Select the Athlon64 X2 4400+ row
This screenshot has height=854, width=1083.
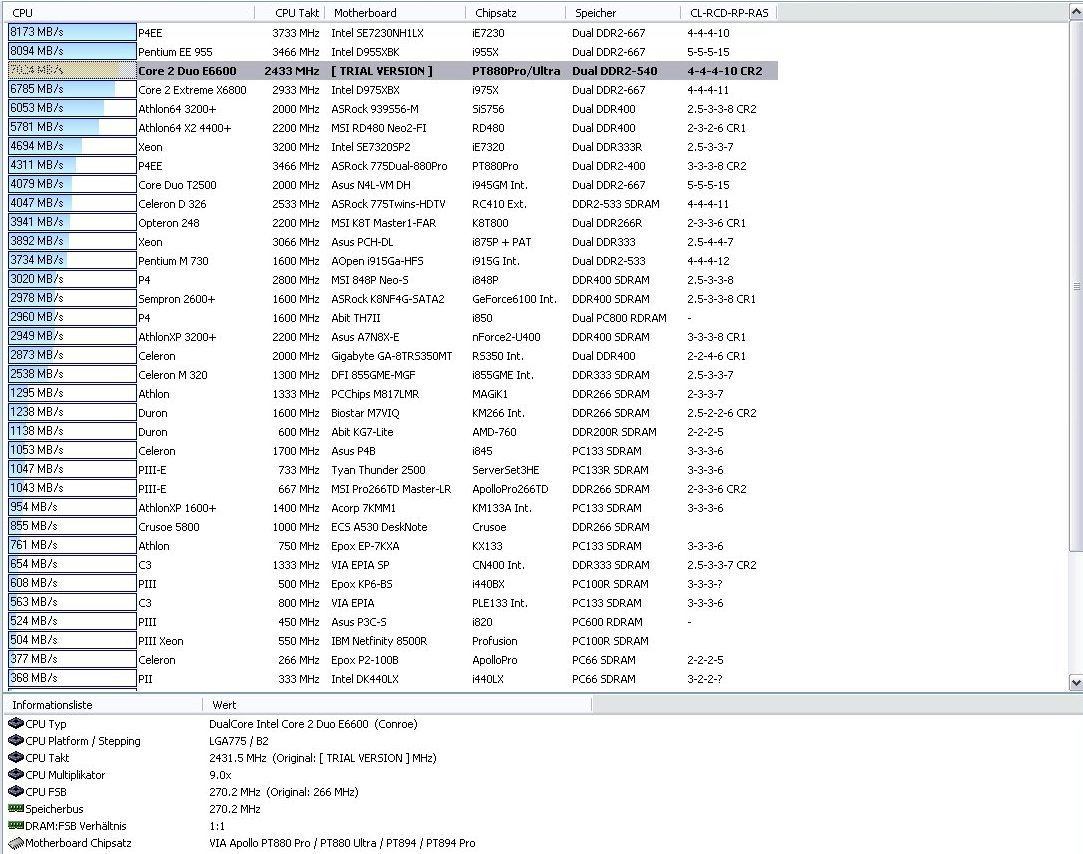click(x=392, y=128)
